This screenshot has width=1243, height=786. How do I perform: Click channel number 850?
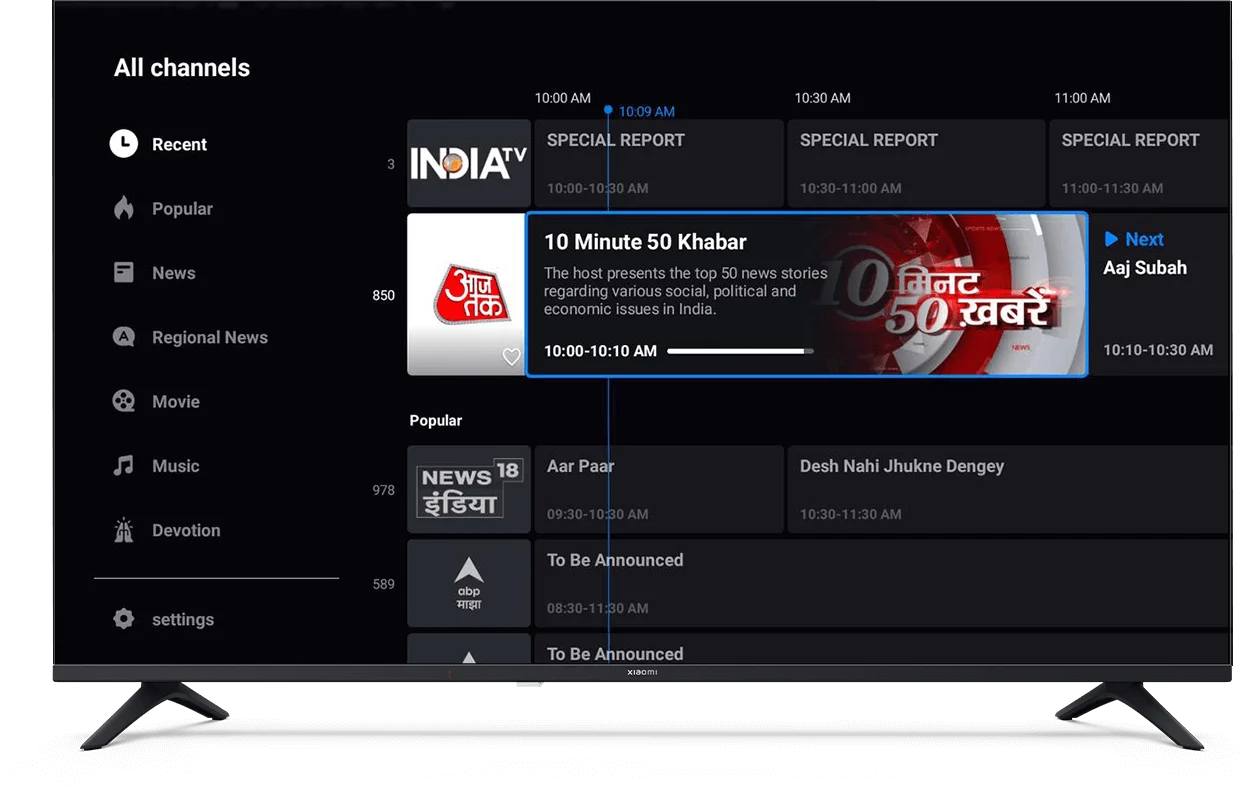click(384, 295)
